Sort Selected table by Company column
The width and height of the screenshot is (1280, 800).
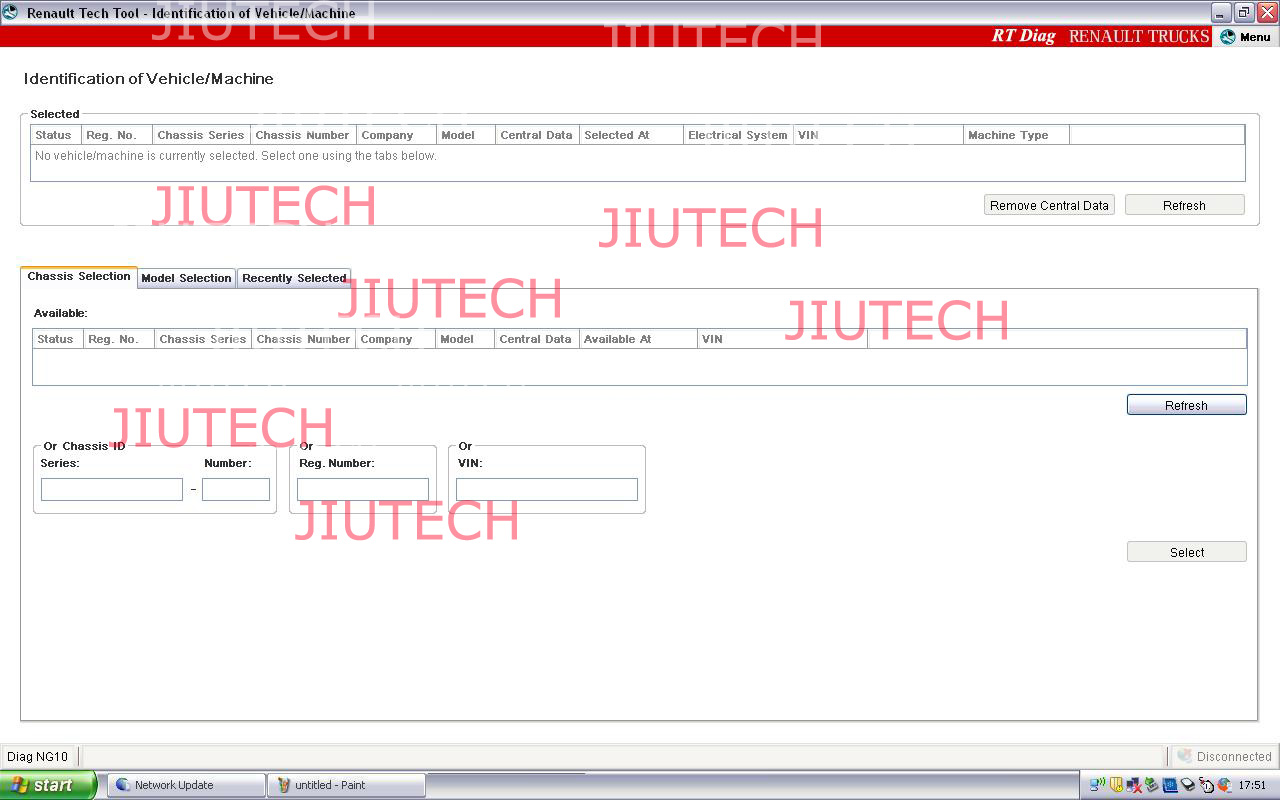click(x=397, y=135)
